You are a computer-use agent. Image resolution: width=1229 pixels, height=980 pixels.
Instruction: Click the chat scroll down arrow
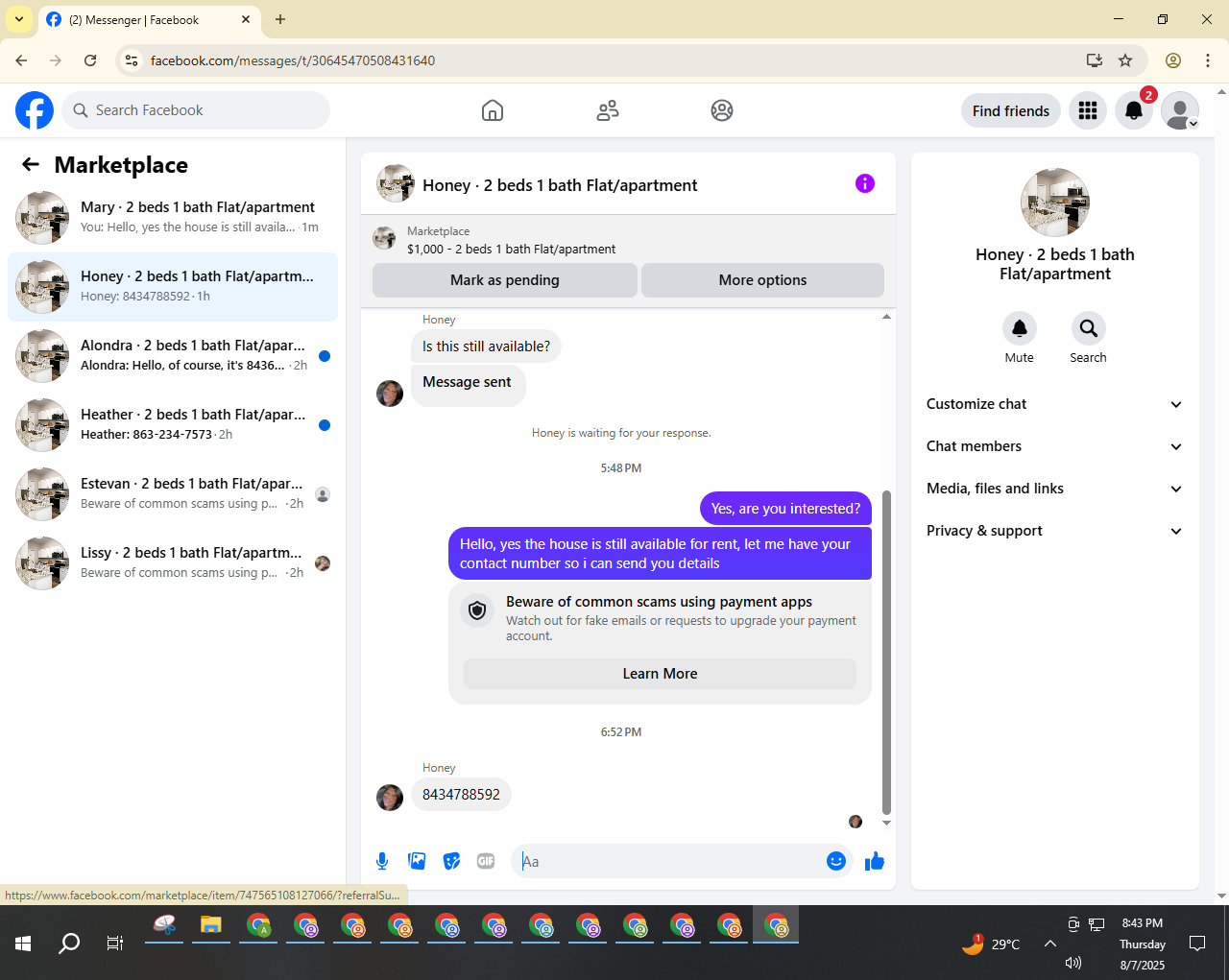point(886,823)
